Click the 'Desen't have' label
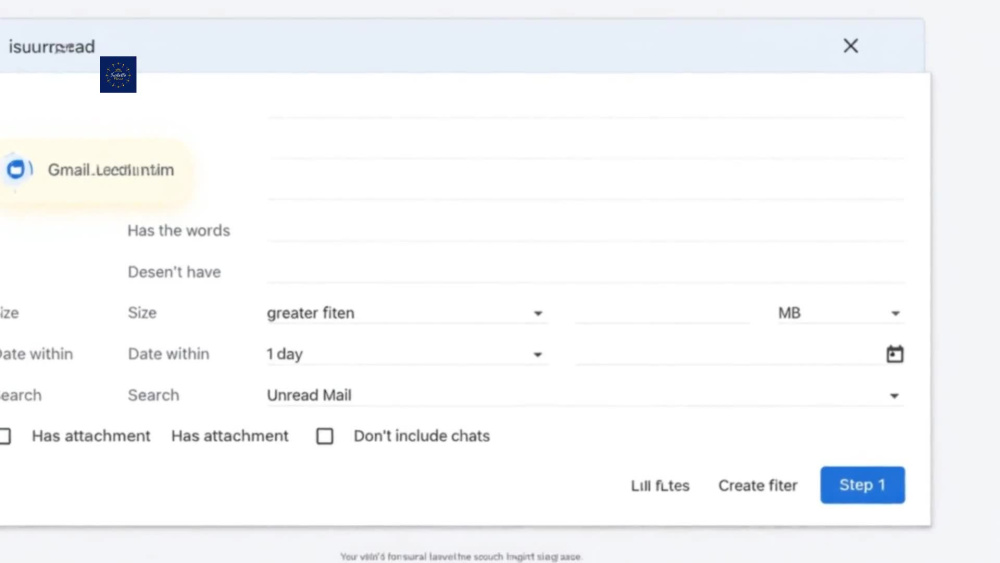1000x563 pixels. pyautogui.click(x=174, y=272)
